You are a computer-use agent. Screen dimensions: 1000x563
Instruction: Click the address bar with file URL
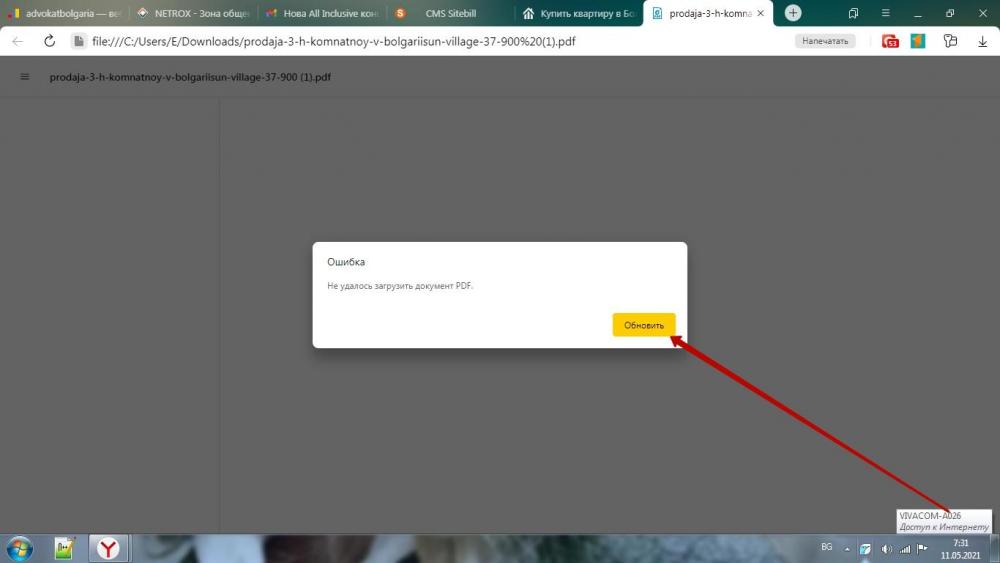tap(400, 41)
